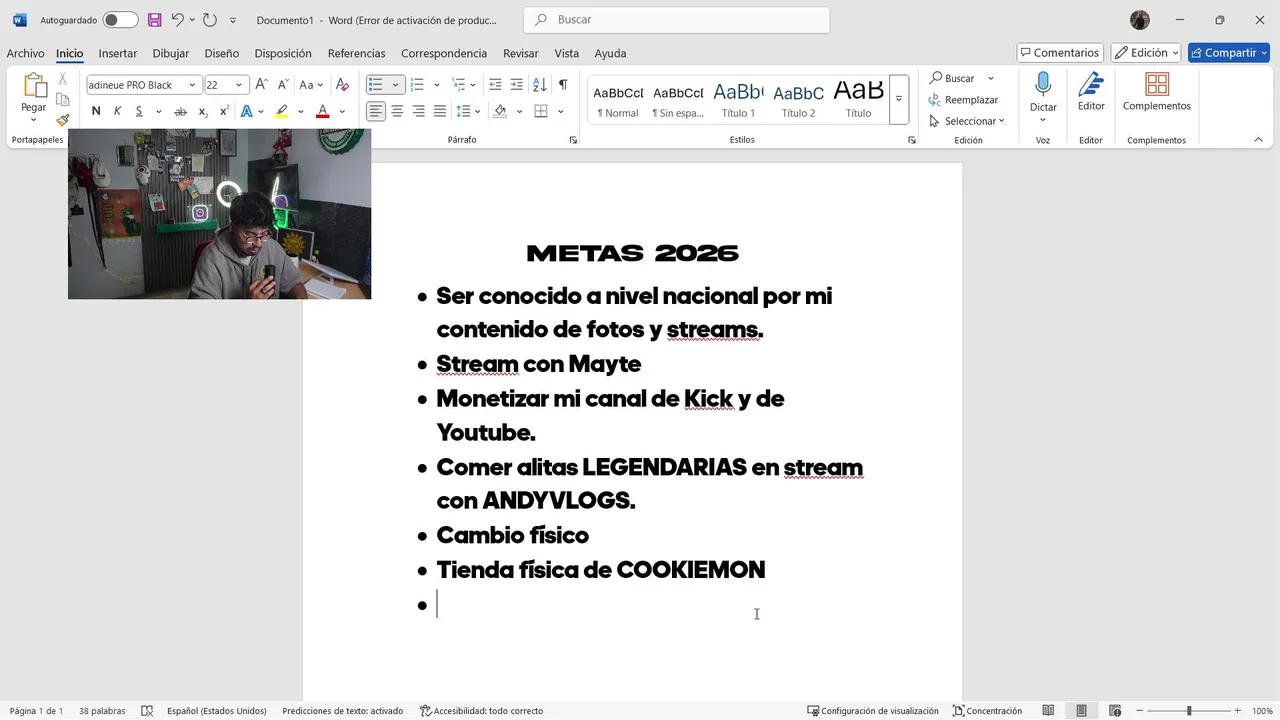Toggle underline (S) formatting
The width and height of the screenshot is (1280, 720).
tap(139, 112)
